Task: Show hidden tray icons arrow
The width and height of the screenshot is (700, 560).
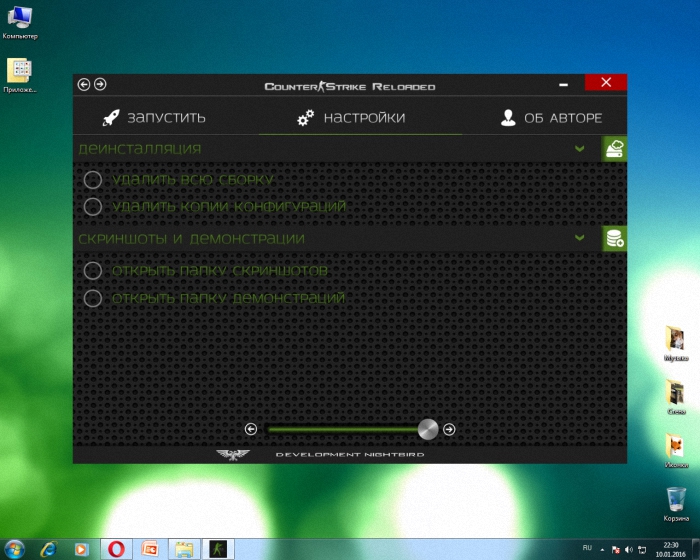Action: click(602, 550)
